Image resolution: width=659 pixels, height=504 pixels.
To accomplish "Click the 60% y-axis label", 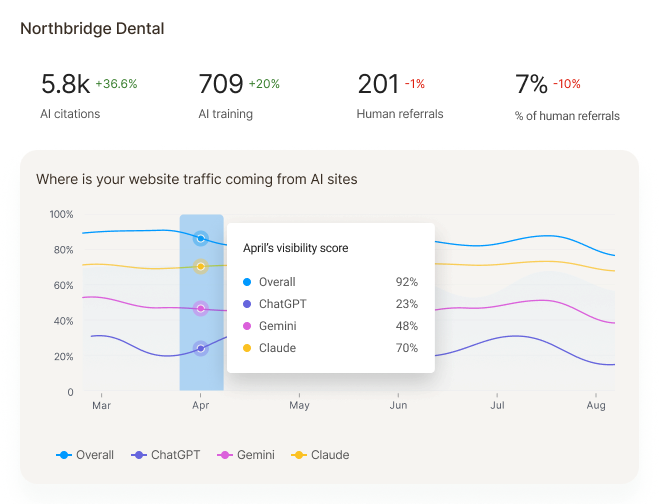I will (x=63, y=286).
